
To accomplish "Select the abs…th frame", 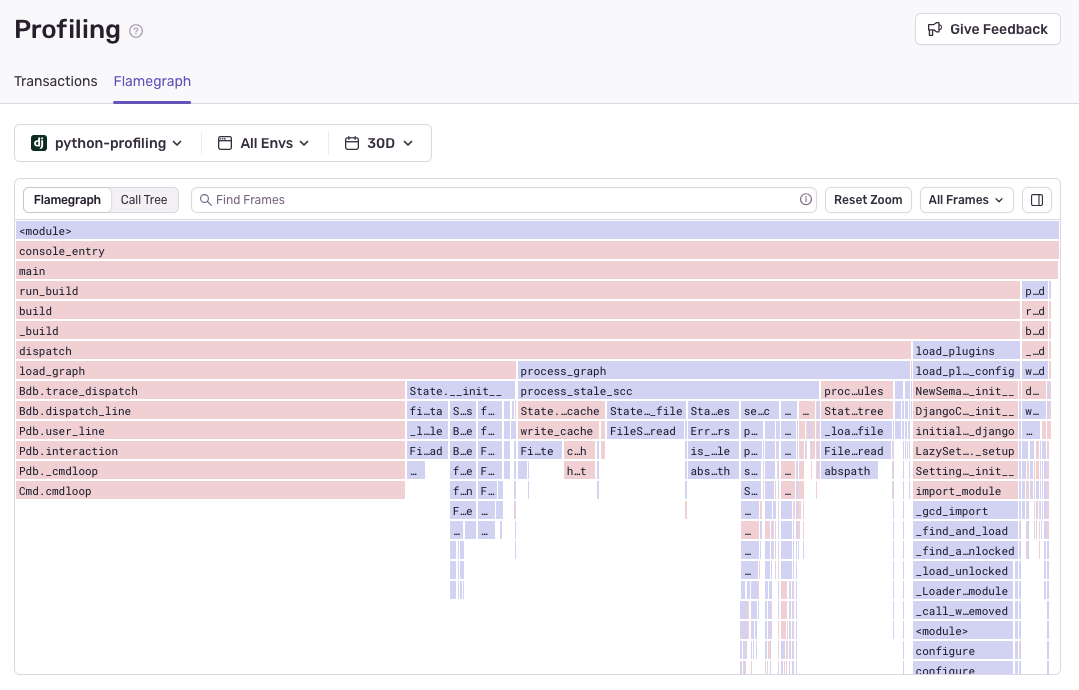I will pos(712,470).
